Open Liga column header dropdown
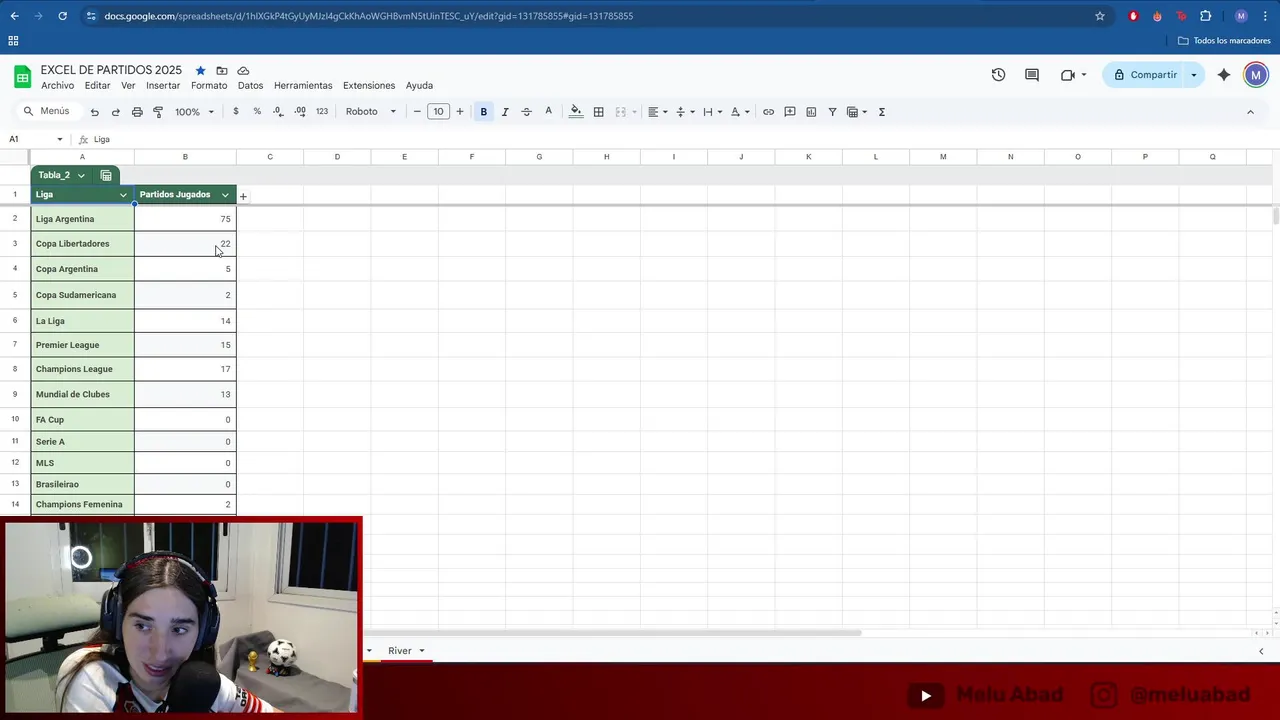The height and width of the screenshot is (720, 1280). (123, 195)
